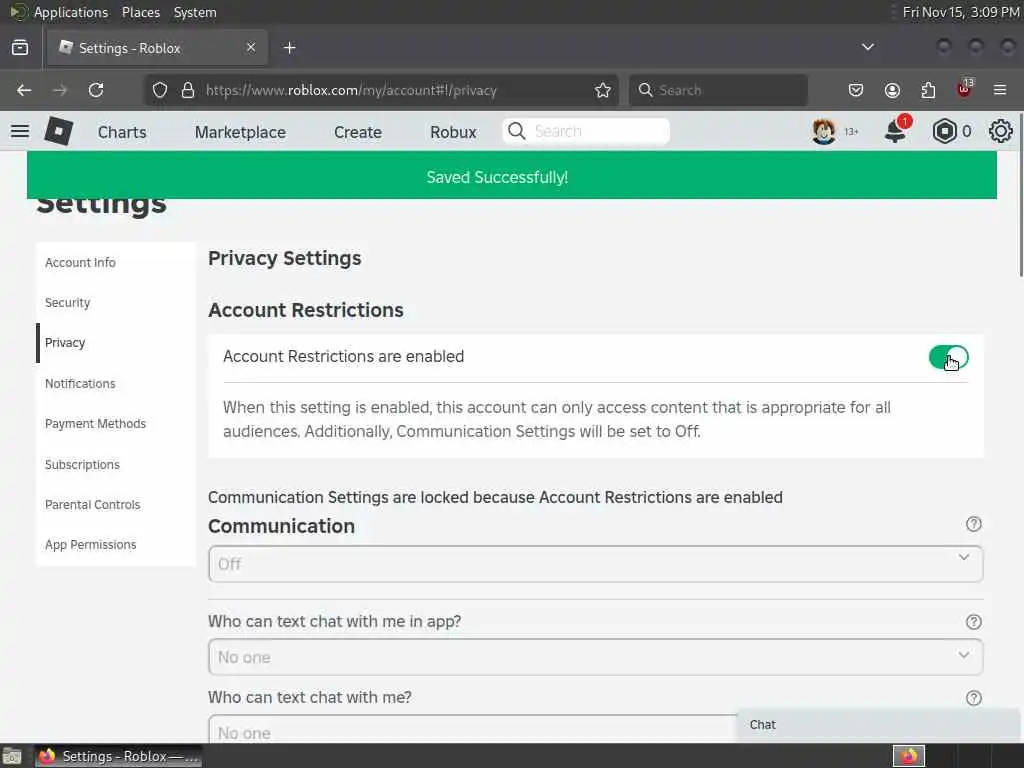Click the Roblox search magnifier icon
This screenshot has width=1024, height=768.
tap(517, 131)
